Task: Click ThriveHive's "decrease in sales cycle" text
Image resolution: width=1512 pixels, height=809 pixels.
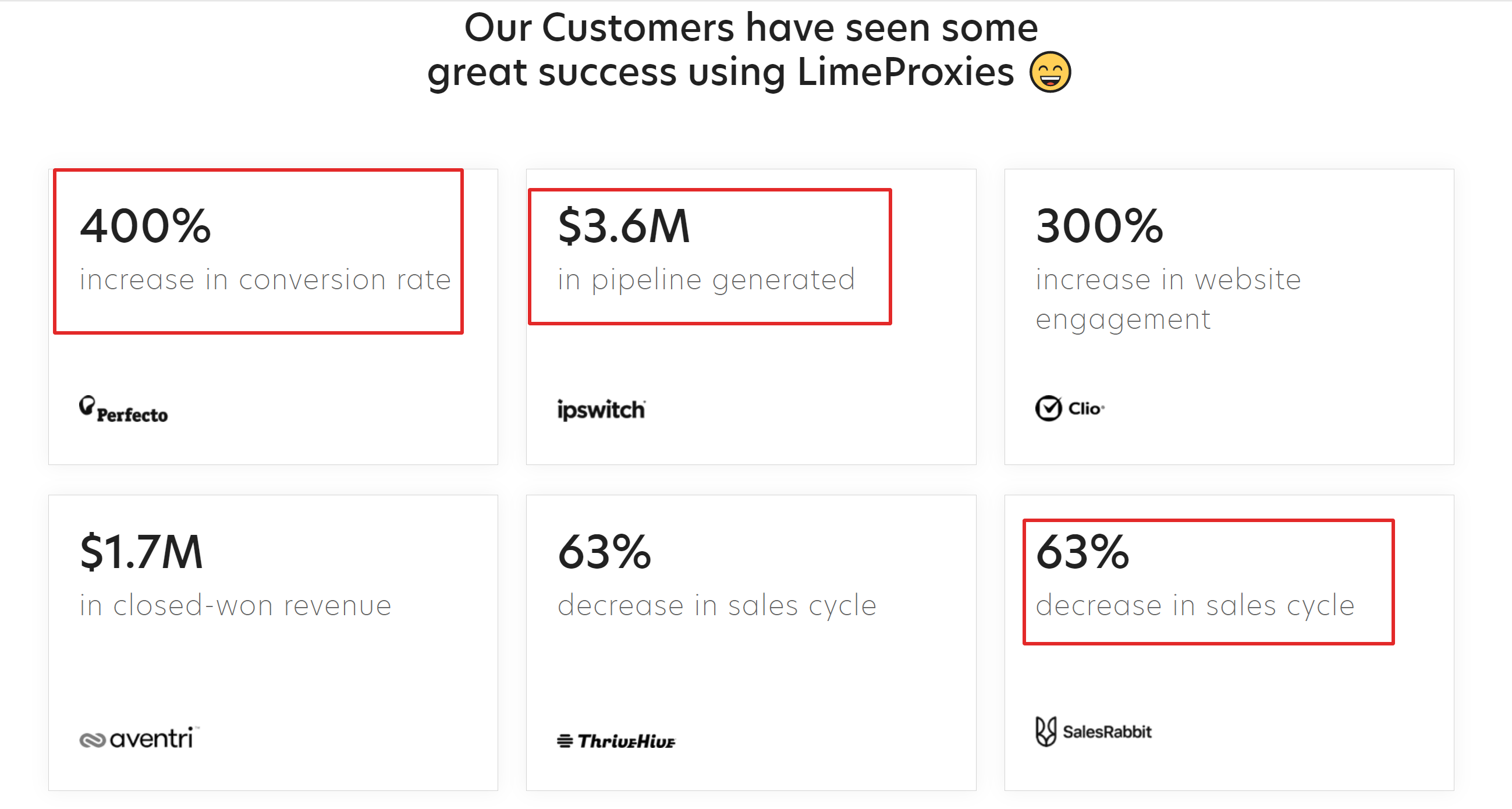Action: (x=716, y=605)
